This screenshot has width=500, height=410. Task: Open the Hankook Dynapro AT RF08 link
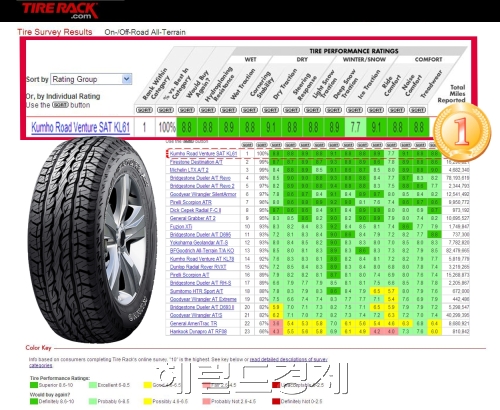[198, 332]
